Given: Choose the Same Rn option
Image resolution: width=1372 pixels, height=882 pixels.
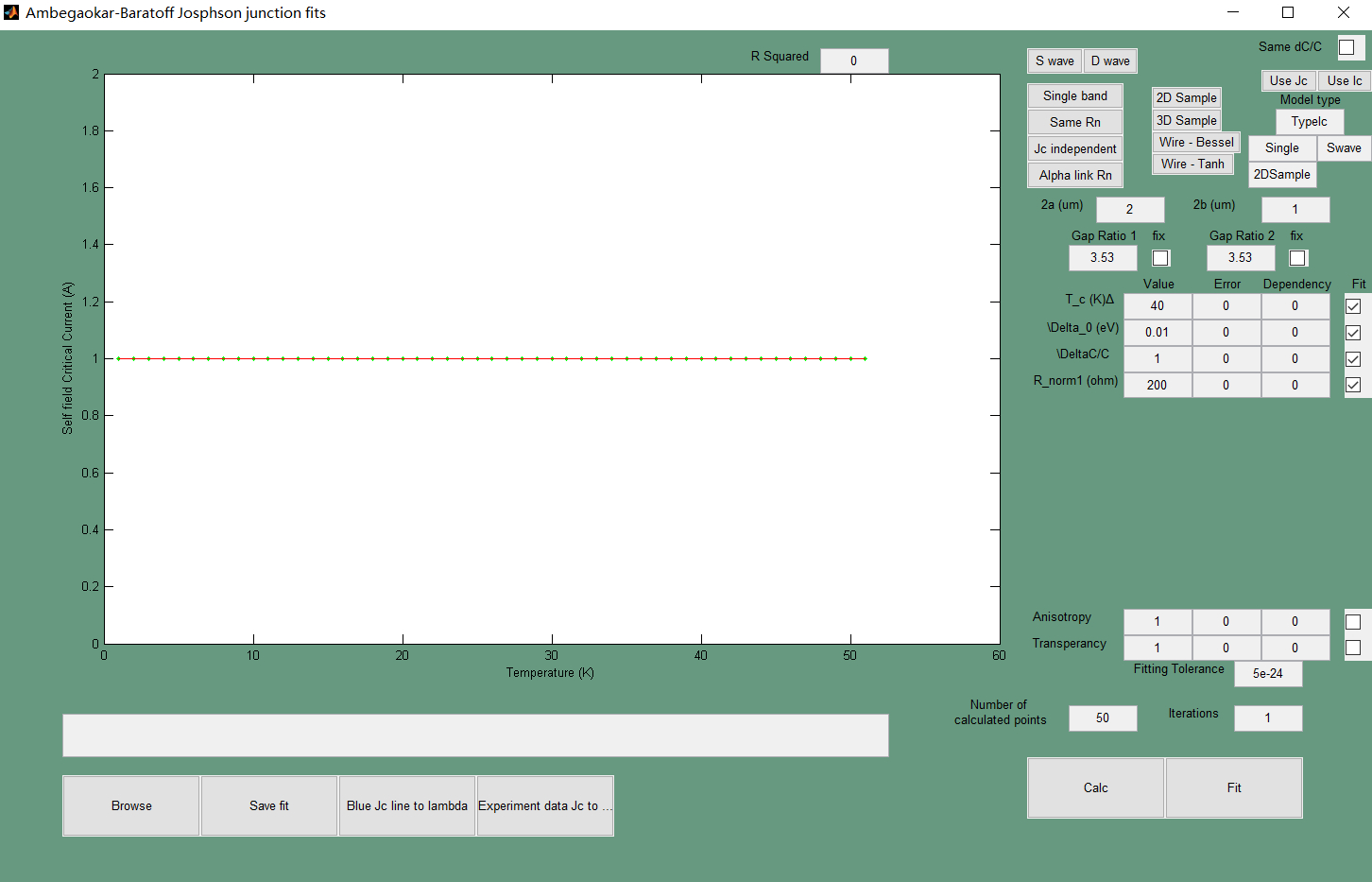Looking at the screenshot, I should coord(1075,123).
